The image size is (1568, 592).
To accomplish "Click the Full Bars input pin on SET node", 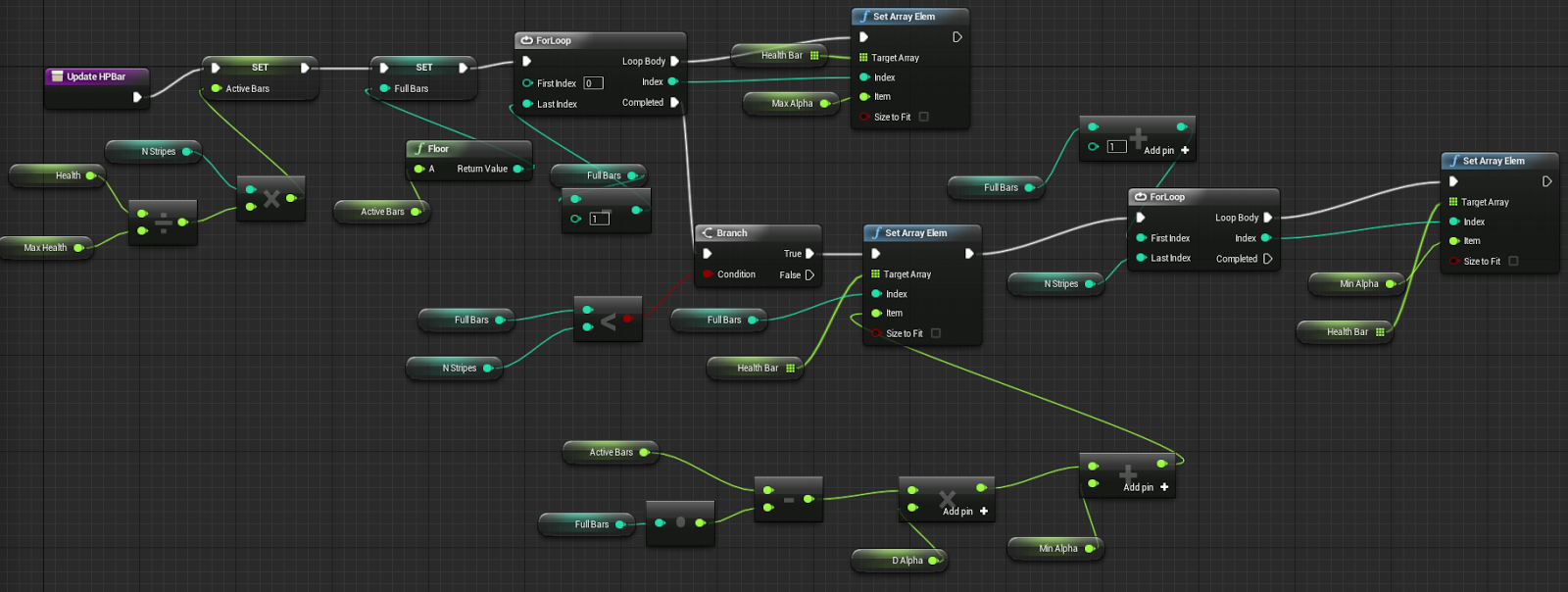I will click(x=385, y=88).
